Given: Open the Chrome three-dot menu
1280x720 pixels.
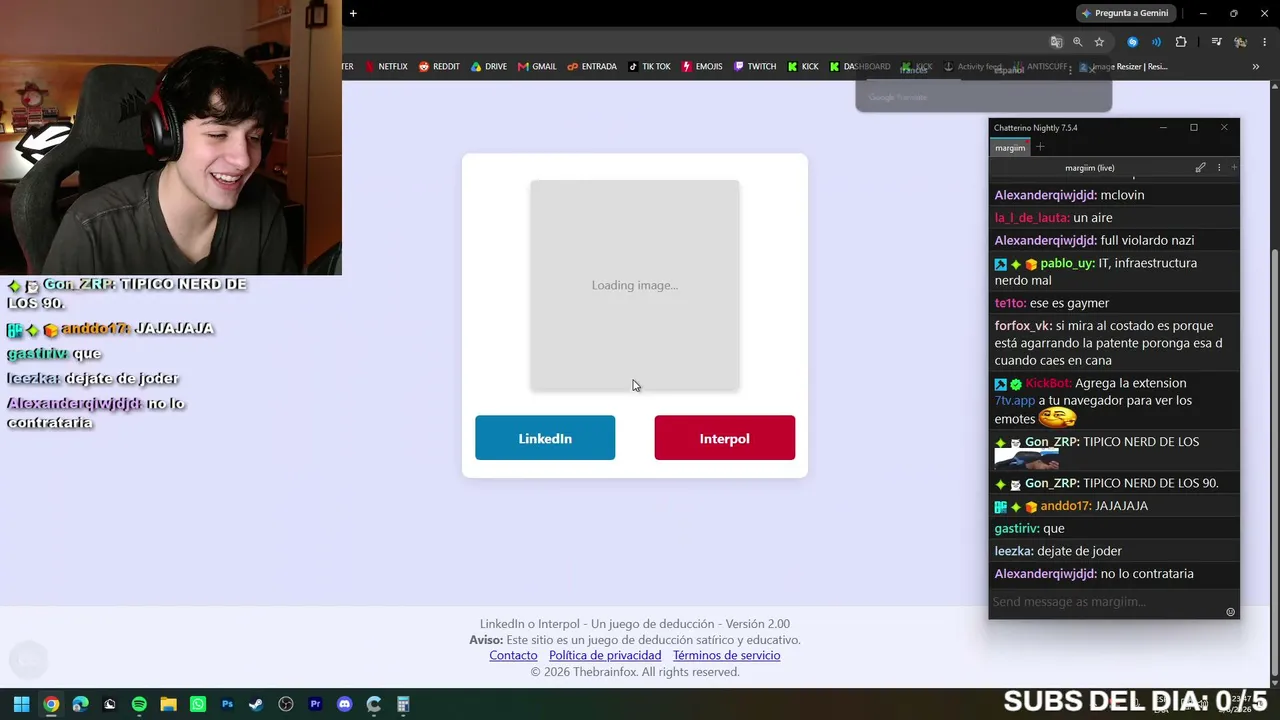Looking at the screenshot, I should [x=1263, y=42].
